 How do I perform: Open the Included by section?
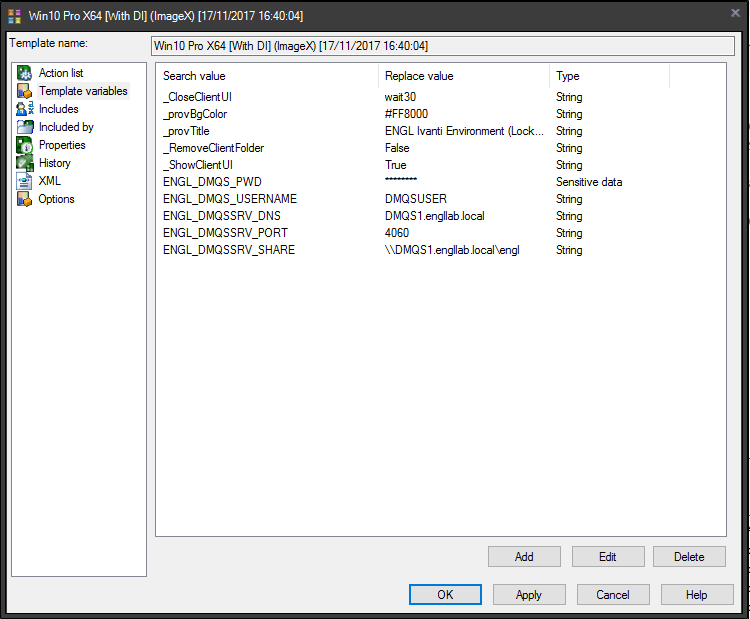tap(66, 127)
